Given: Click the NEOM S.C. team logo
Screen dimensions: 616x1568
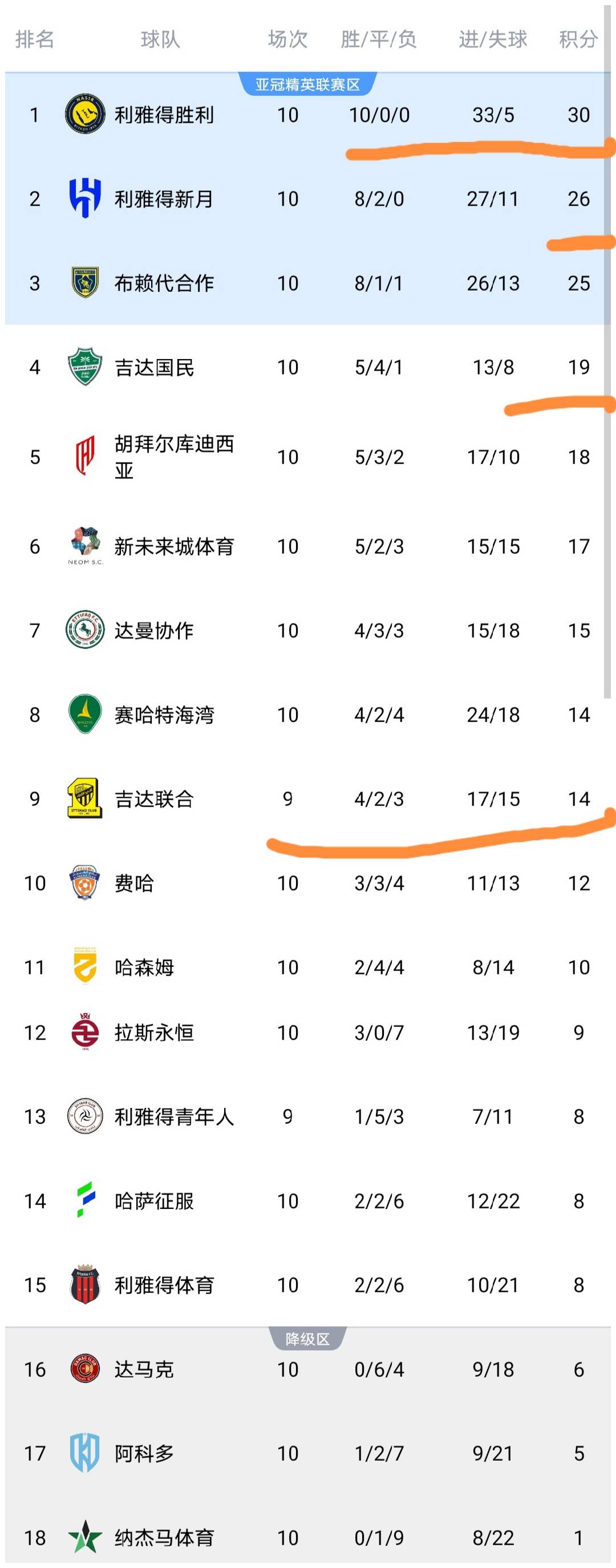Looking at the screenshot, I should [84, 545].
